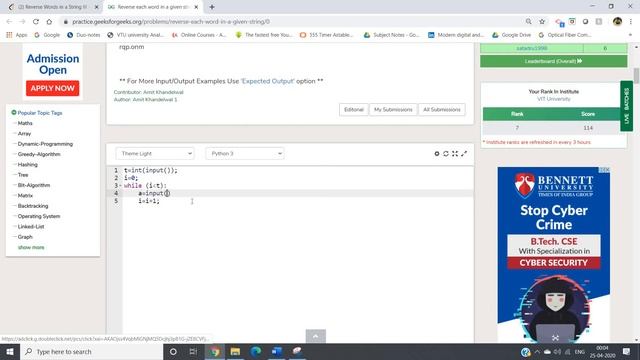Viewport: 640px width, 360px height.
Task: Close the Reverse Words in a String tab
Action: coord(96,7)
